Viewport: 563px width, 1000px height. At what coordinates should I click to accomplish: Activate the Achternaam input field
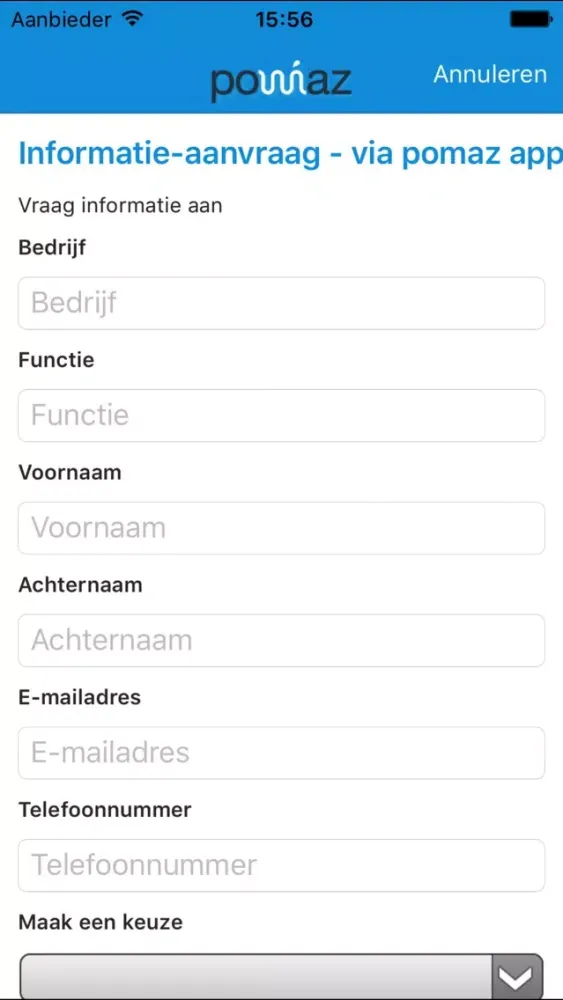tap(281, 640)
